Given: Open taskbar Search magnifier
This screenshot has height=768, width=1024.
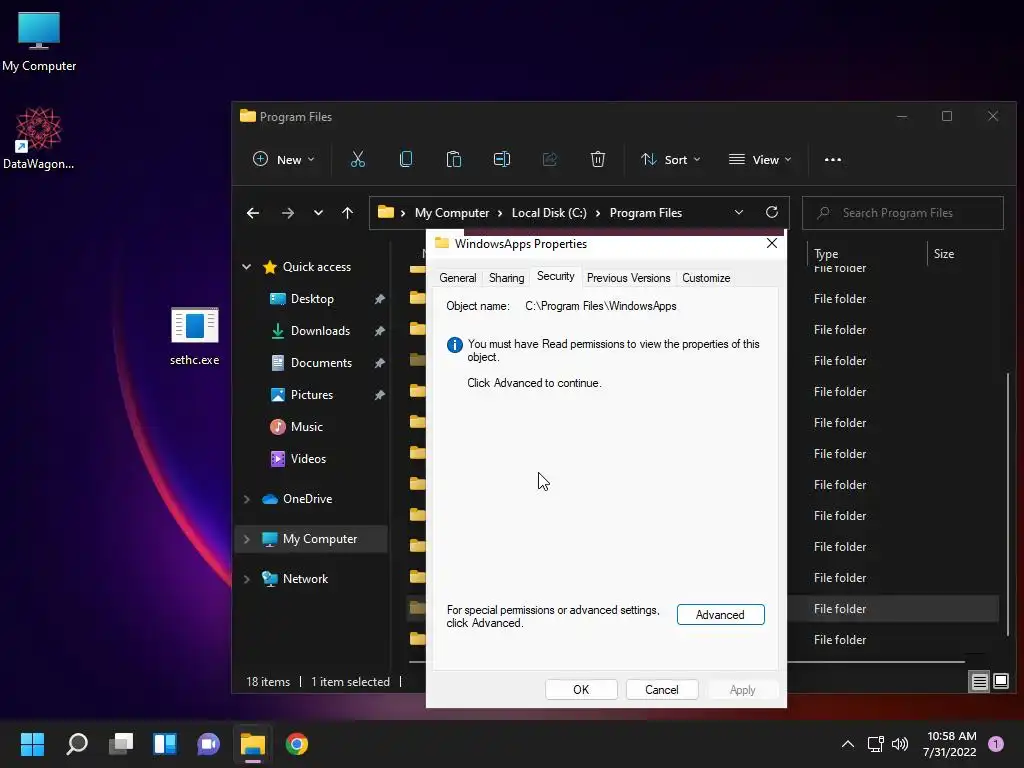Looking at the screenshot, I should click(77, 744).
